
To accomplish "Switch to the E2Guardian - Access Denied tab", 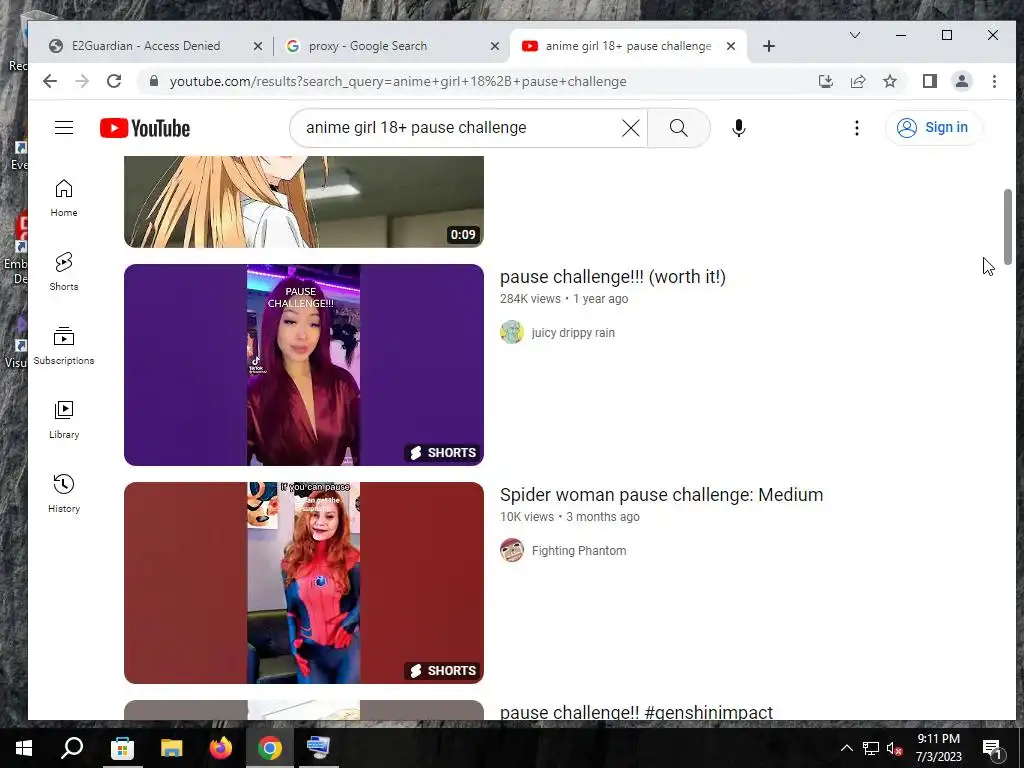I will pos(155,46).
